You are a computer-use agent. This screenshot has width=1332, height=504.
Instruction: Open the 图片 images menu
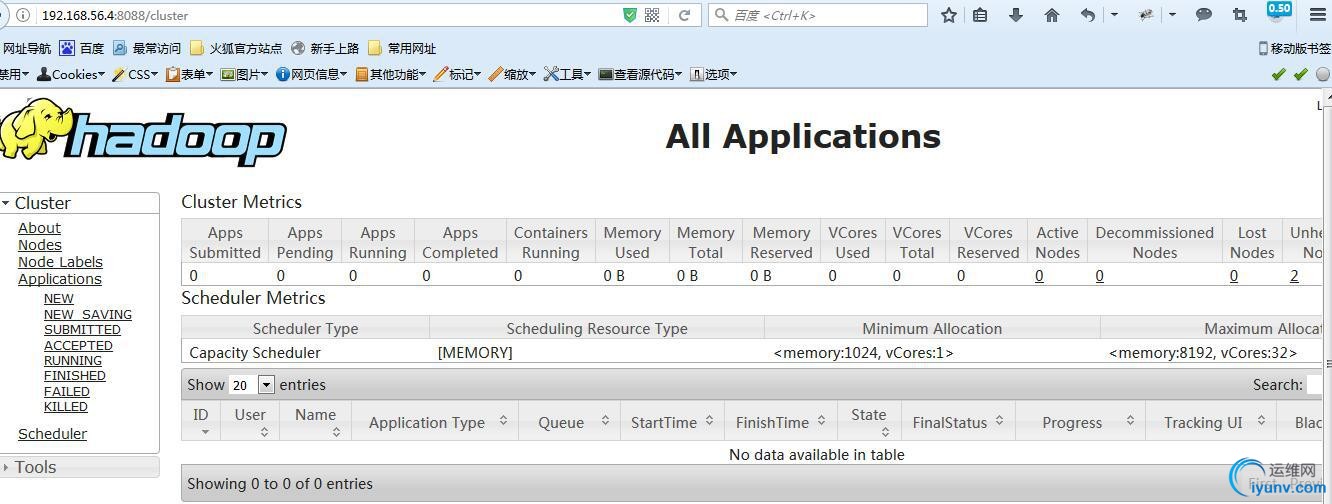pyautogui.click(x=244, y=74)
